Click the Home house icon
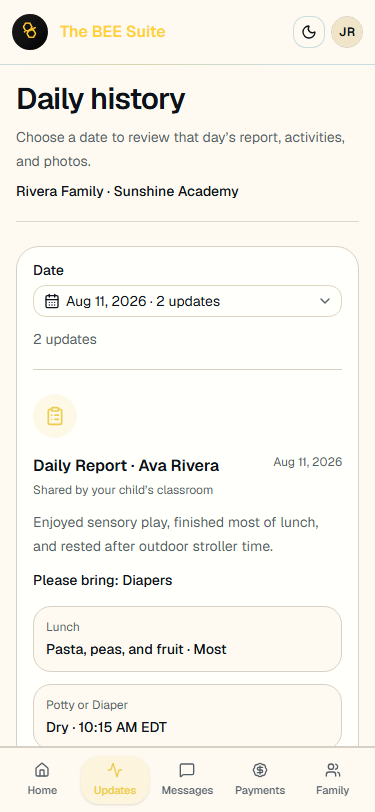Screen dimensions: 375x812 click(42, 770)
